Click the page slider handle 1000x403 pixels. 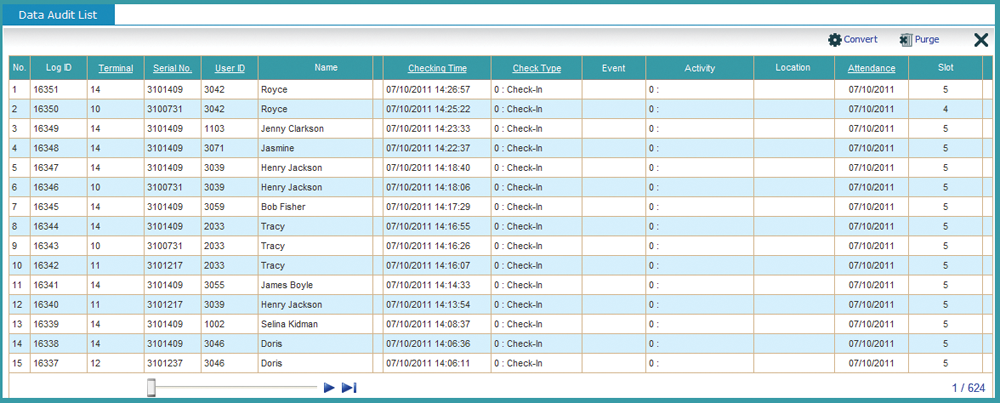coord(151,388)
